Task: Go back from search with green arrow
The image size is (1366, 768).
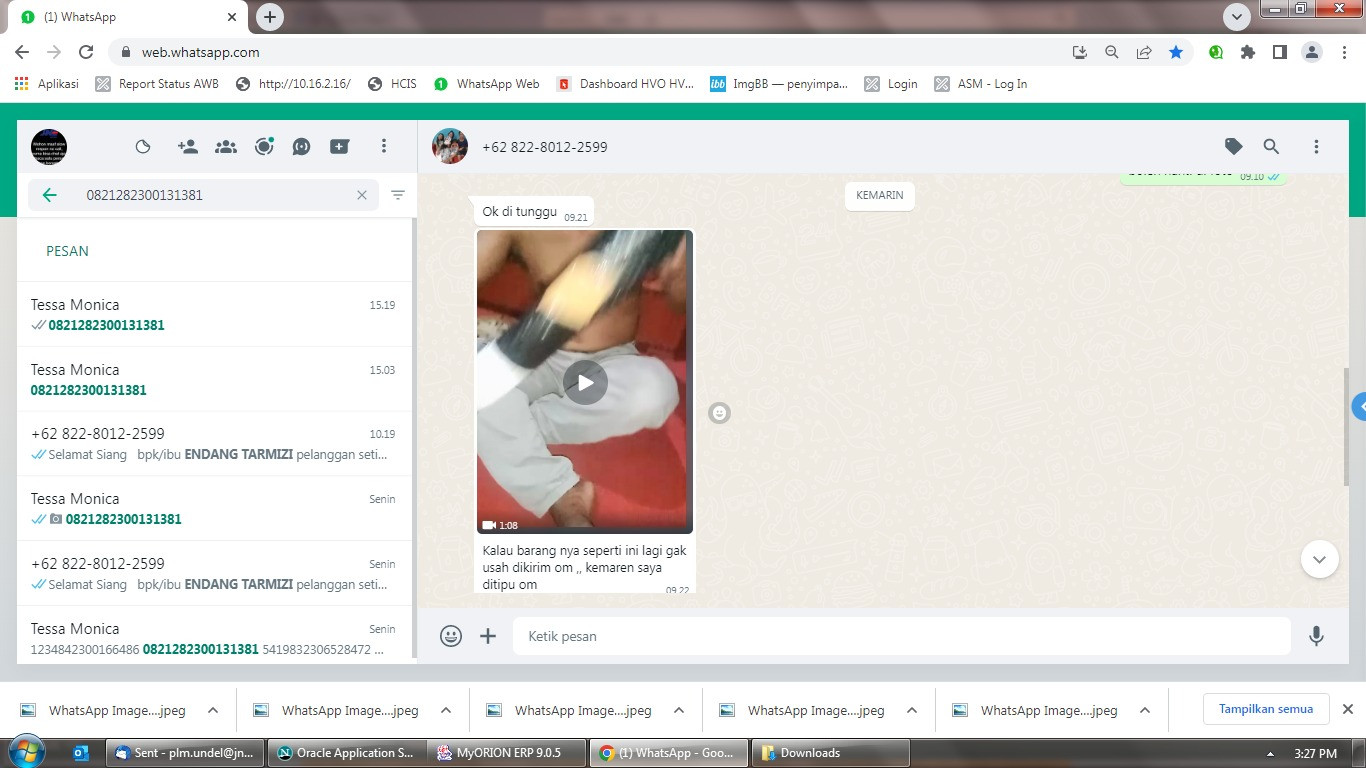Action: [49, 195]
